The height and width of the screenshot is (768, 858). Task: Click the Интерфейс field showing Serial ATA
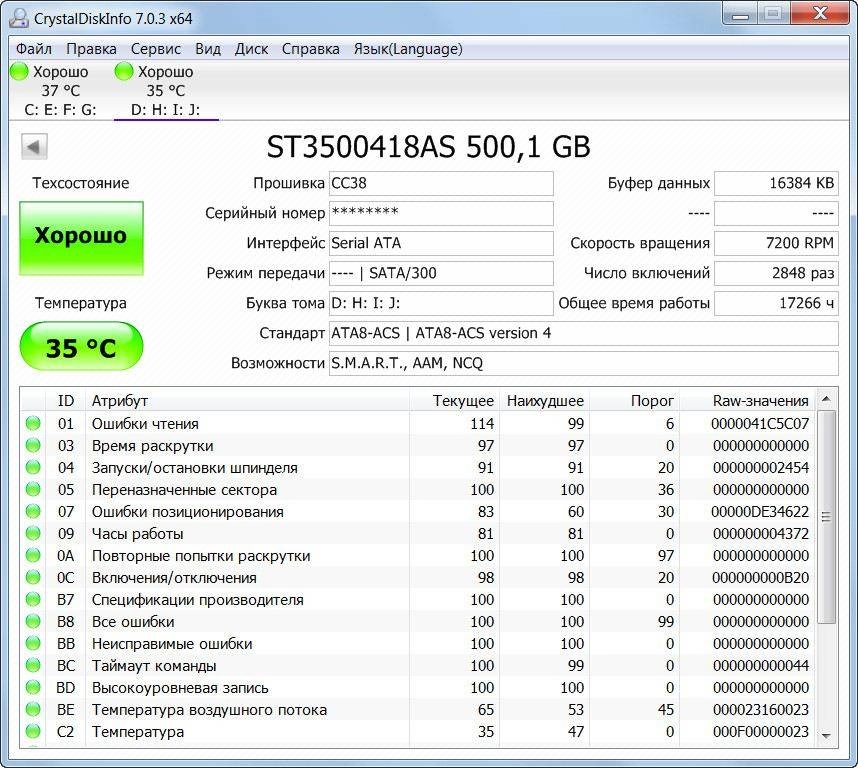(441, 243)
